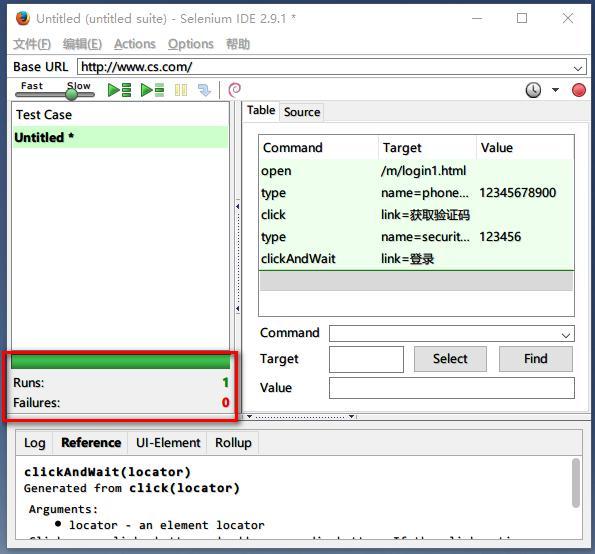Click the Find button
Screen dimensions: 595x554
click(x=535, y=359)
